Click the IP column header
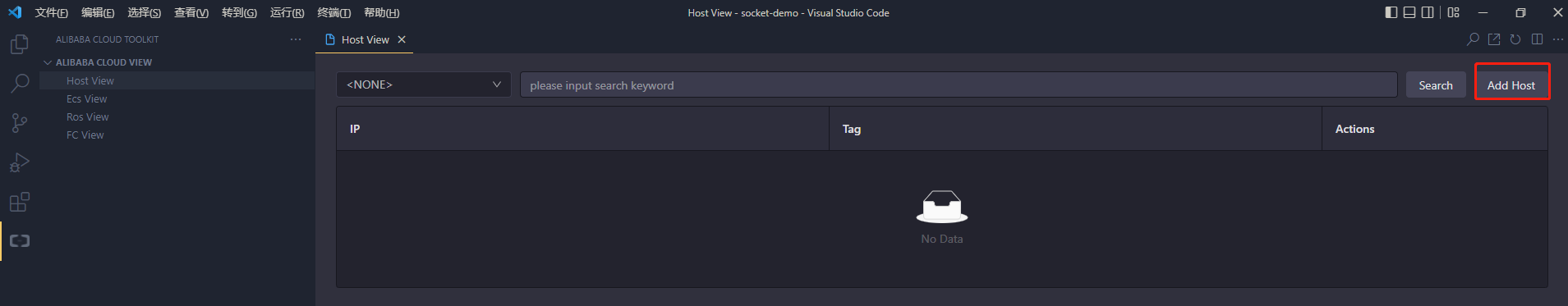Viewport: 1568px width, 306px height. [x=582, y=129]
